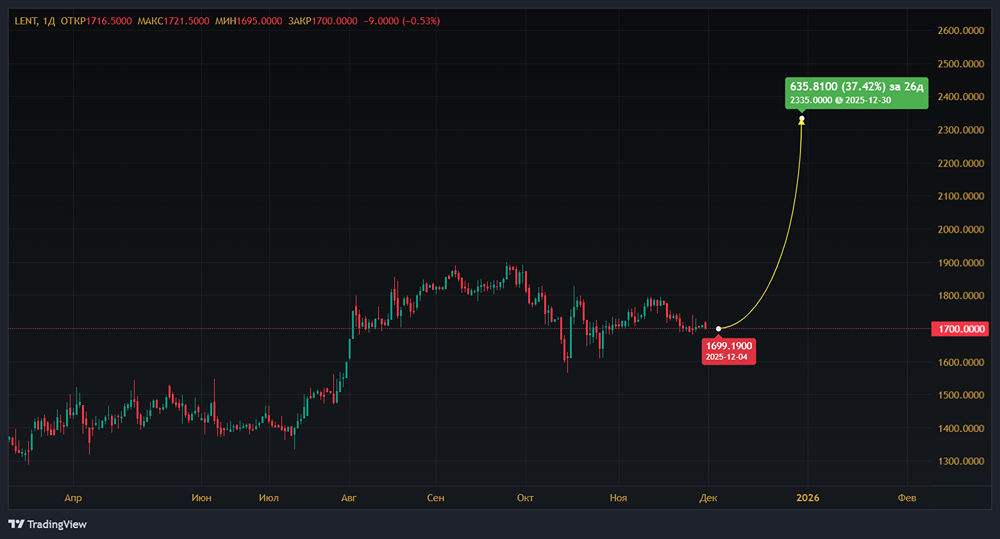Click the 1300.0000 price scale label
The width and height of the screenshot is (1000, 539).
960,462
